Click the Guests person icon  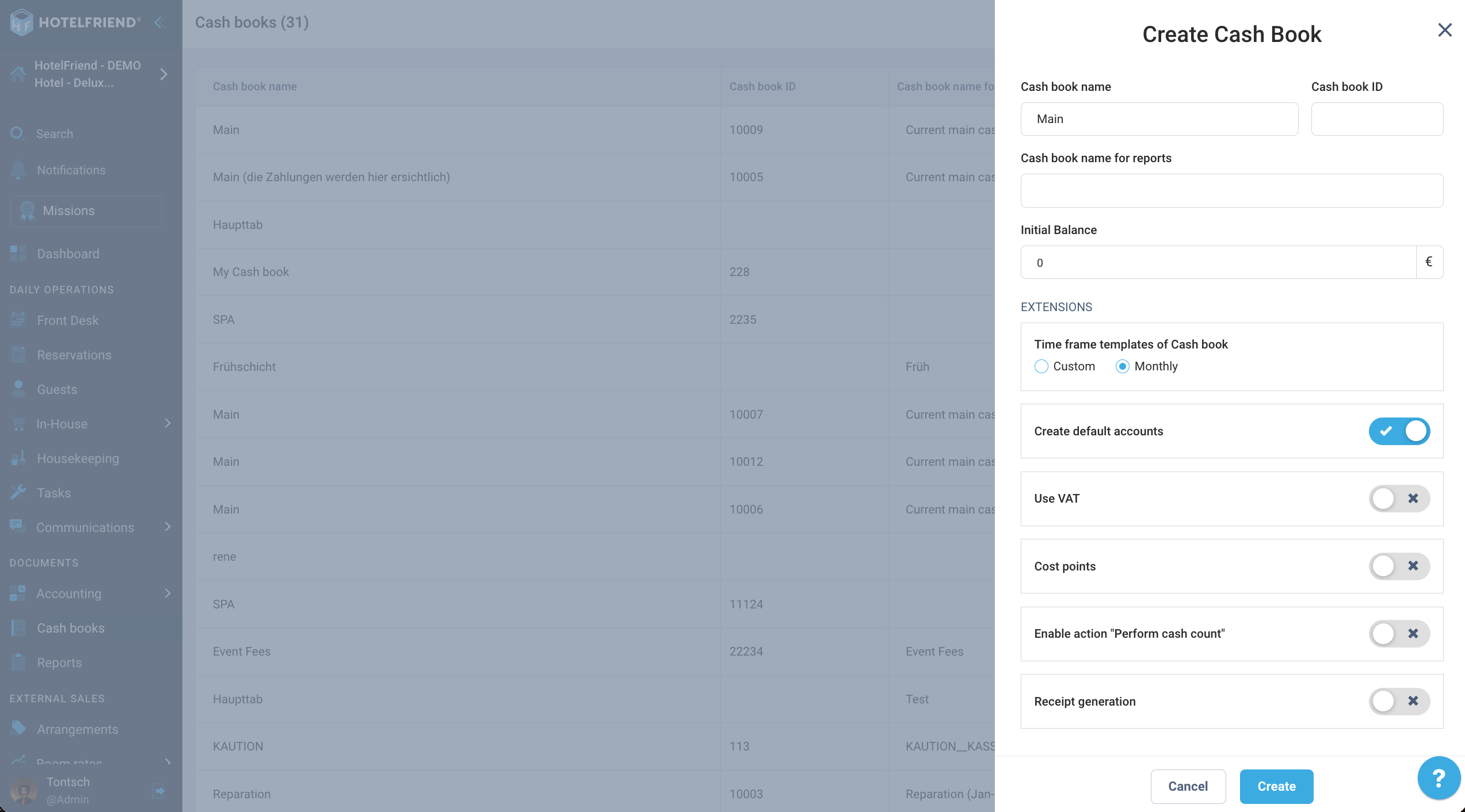pyautogui.click(x=18, y=389)
